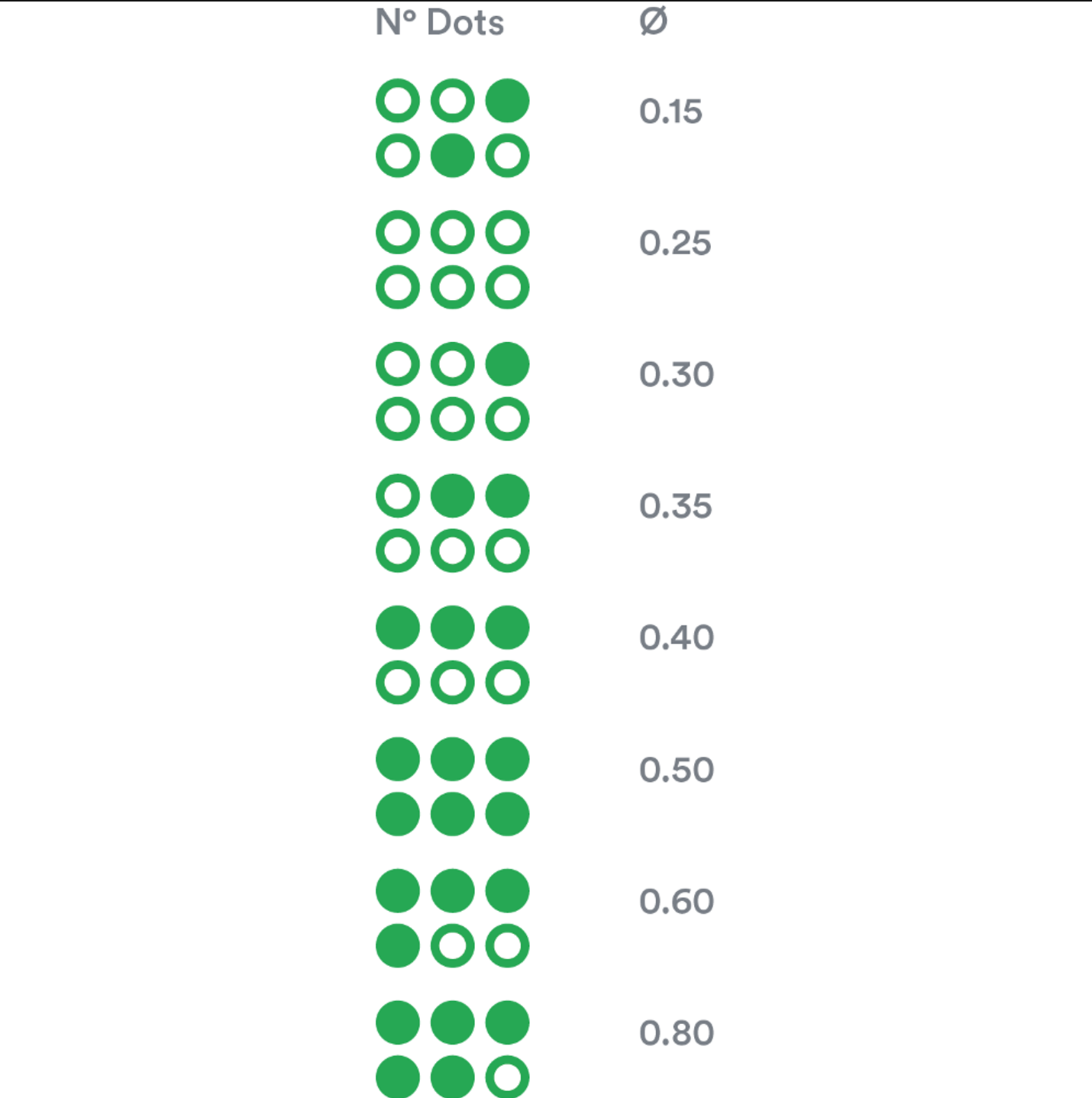This screenshot has width=1092, height=1098.
Task: Click the only filled dot in the 0.30 group
Action: [x=508, y=364]
